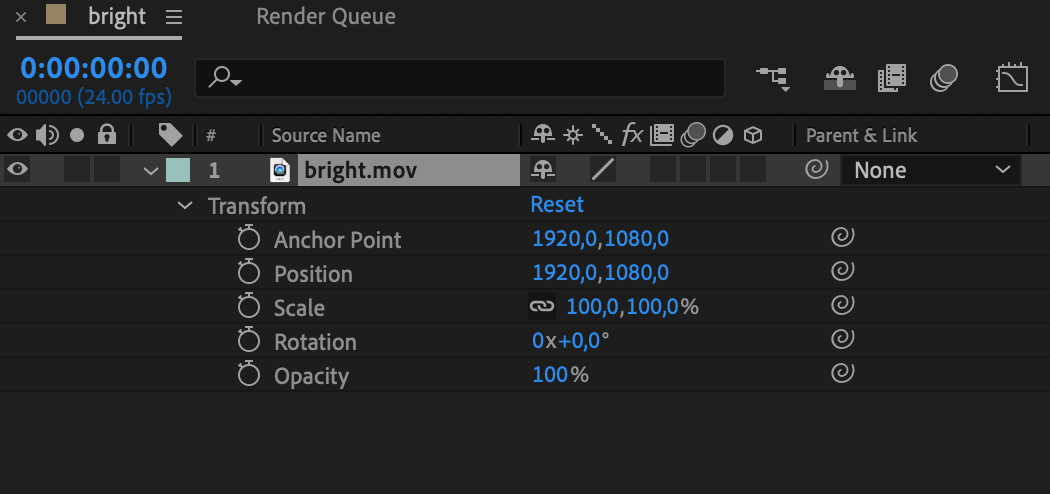1050x494 pixels.
Task: Enable Motion Blur for the composition
Action: 943,78
